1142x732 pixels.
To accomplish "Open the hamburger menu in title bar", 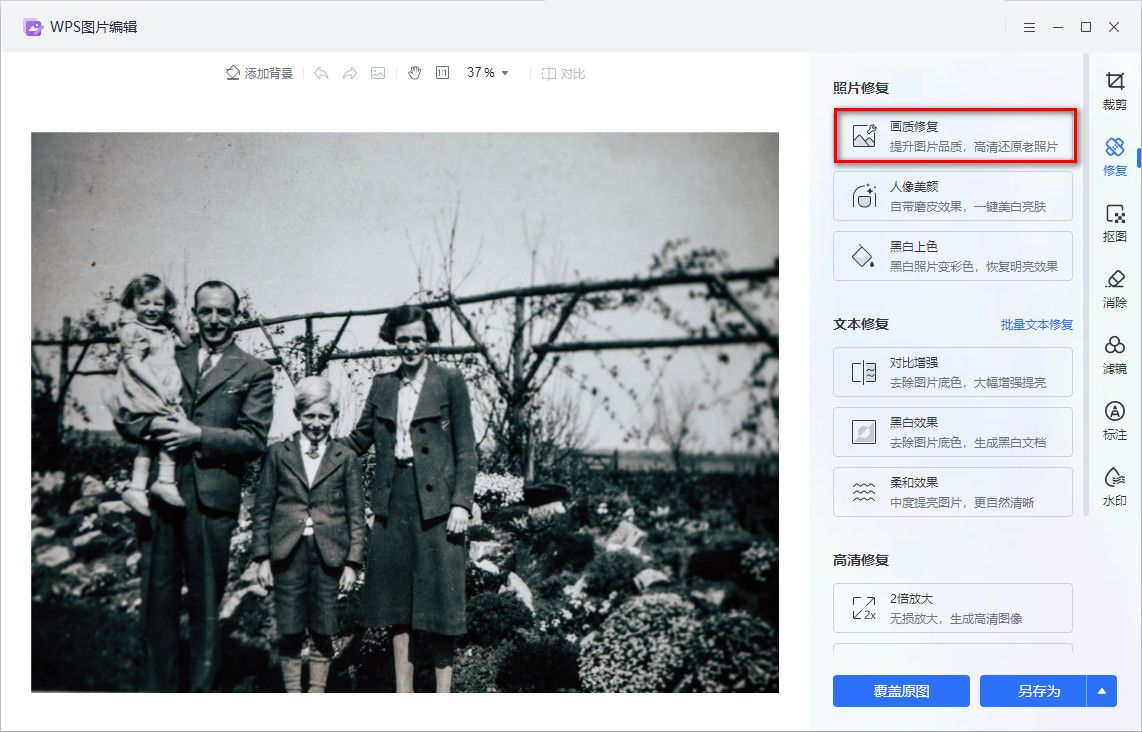I will pos(1029,27).
